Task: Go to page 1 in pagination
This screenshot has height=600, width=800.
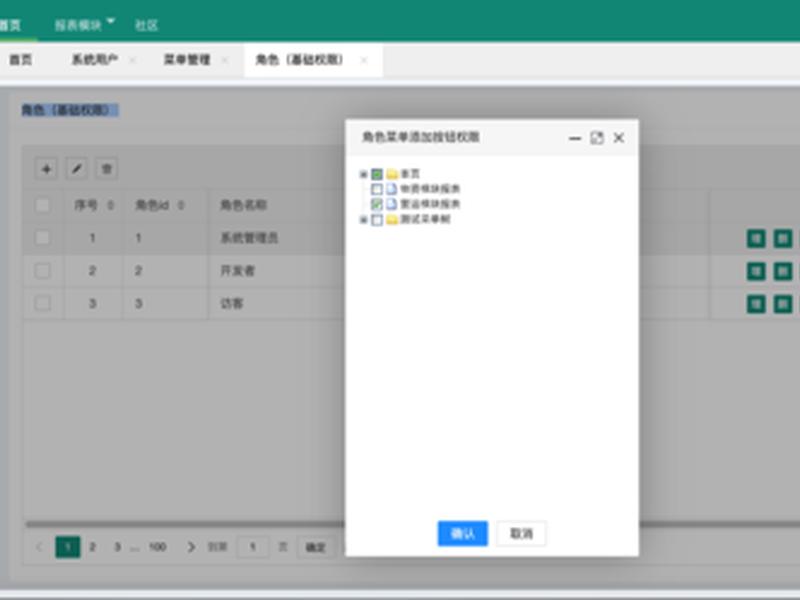Action: pos(68,547)
